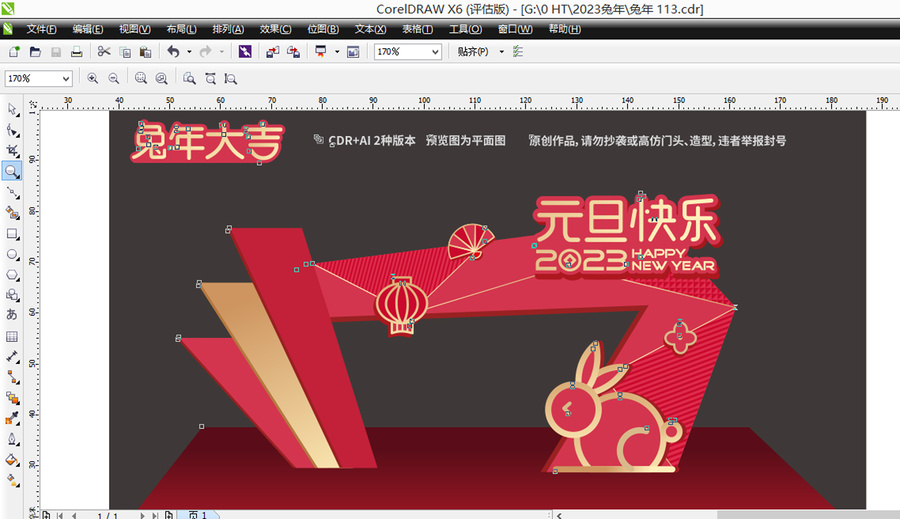The width and height of the screenshot is (900, 519).
Task: Select the Shape edit tool
Action: click(x=12, y=130)
